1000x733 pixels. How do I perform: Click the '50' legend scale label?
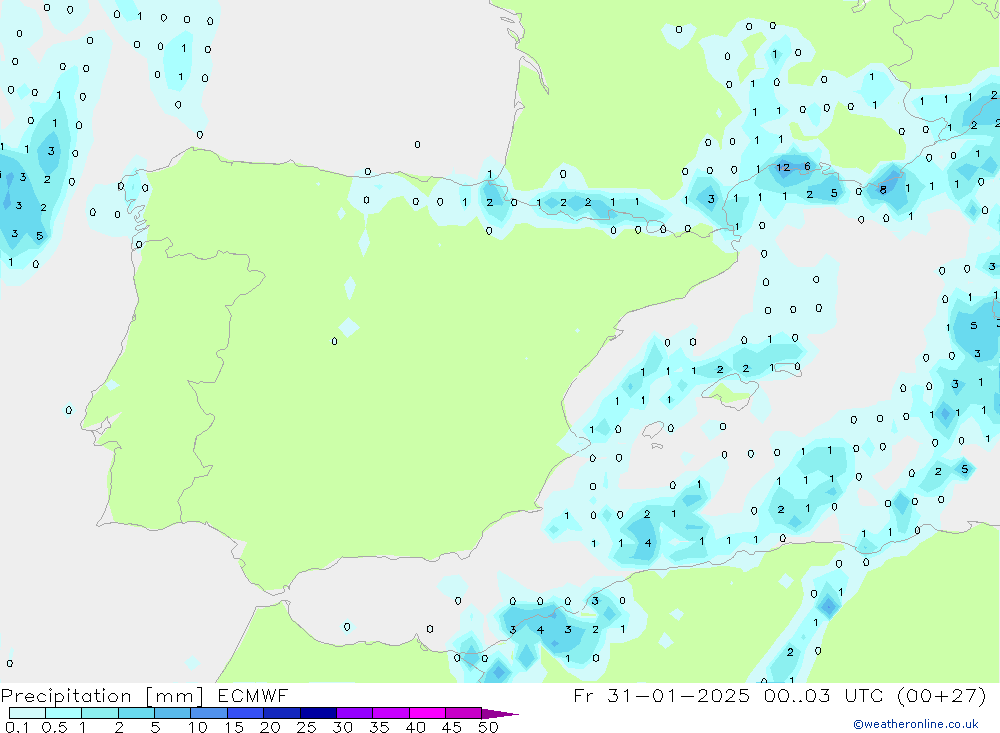[488, 727]
